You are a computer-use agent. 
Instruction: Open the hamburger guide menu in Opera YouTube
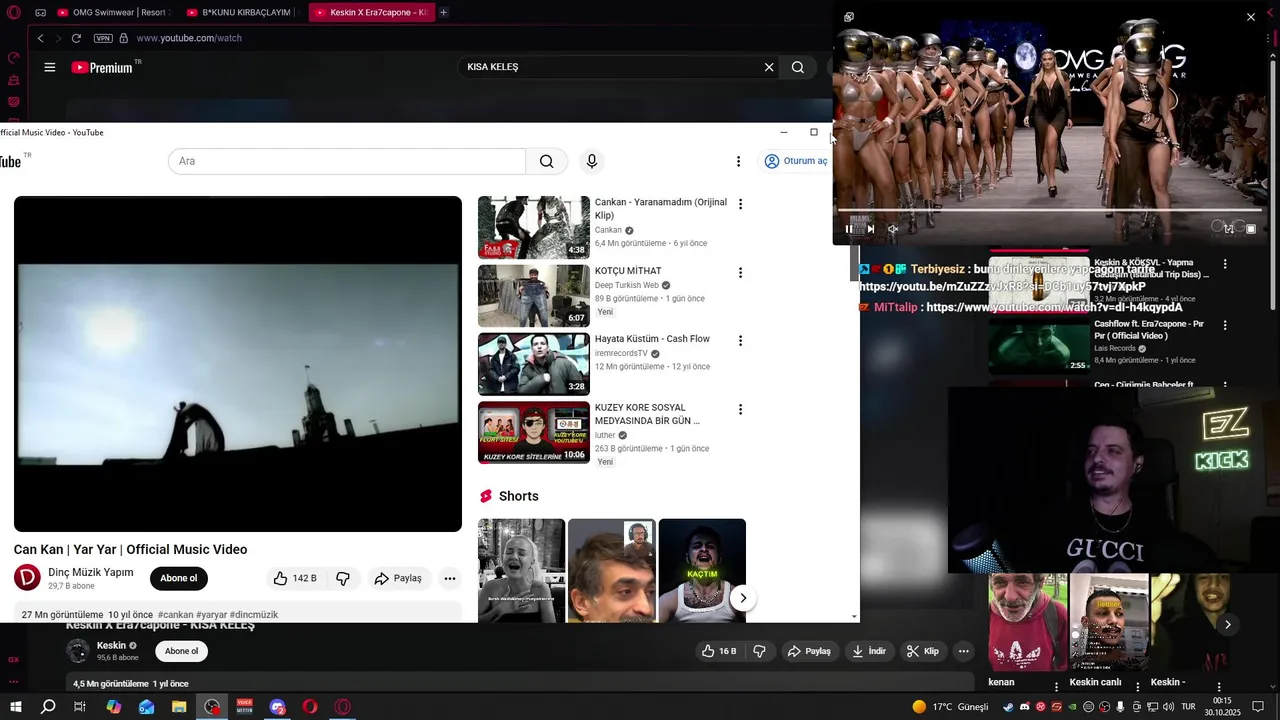pos(49,67)
